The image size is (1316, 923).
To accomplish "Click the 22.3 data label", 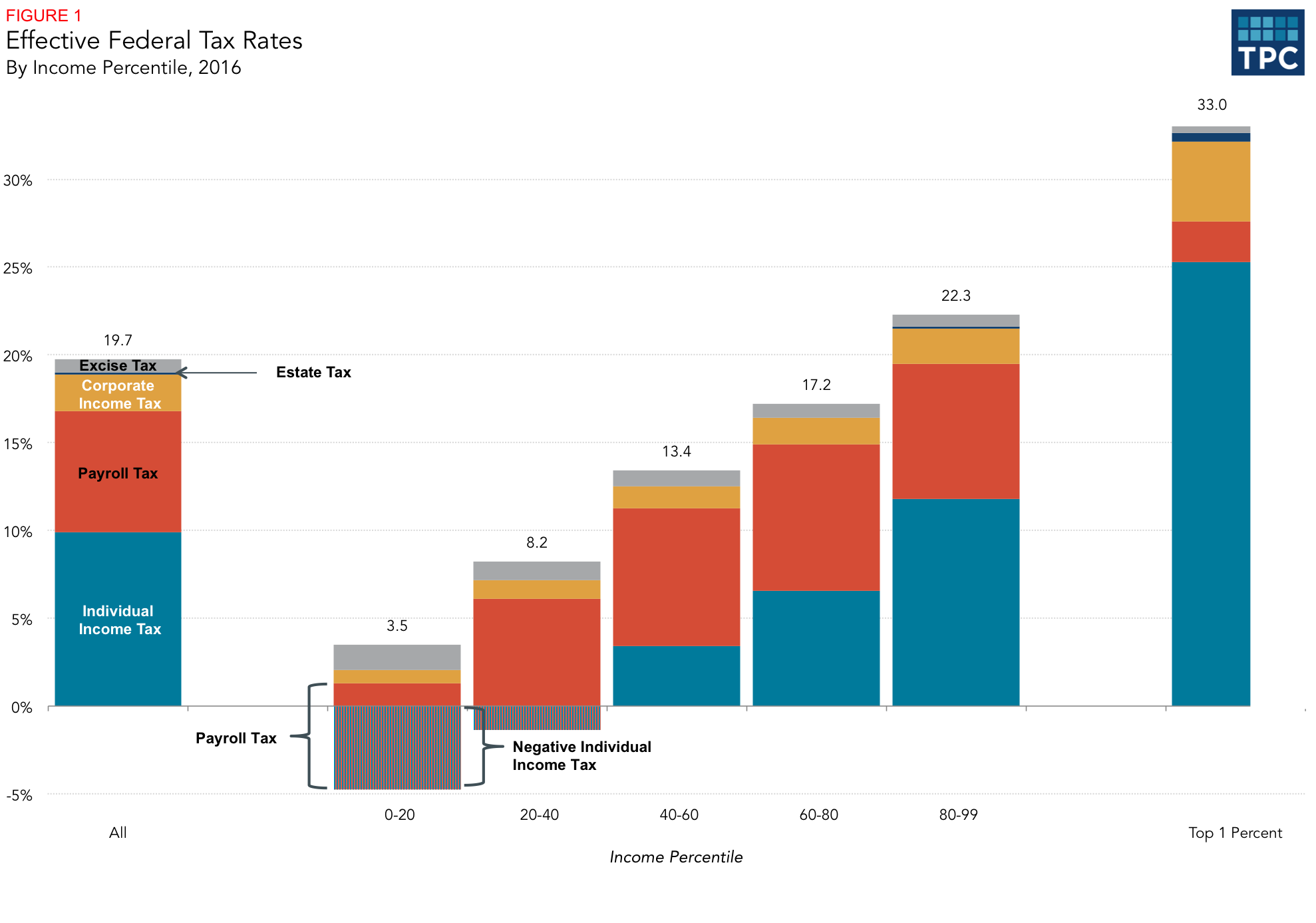I will [955, 295].
